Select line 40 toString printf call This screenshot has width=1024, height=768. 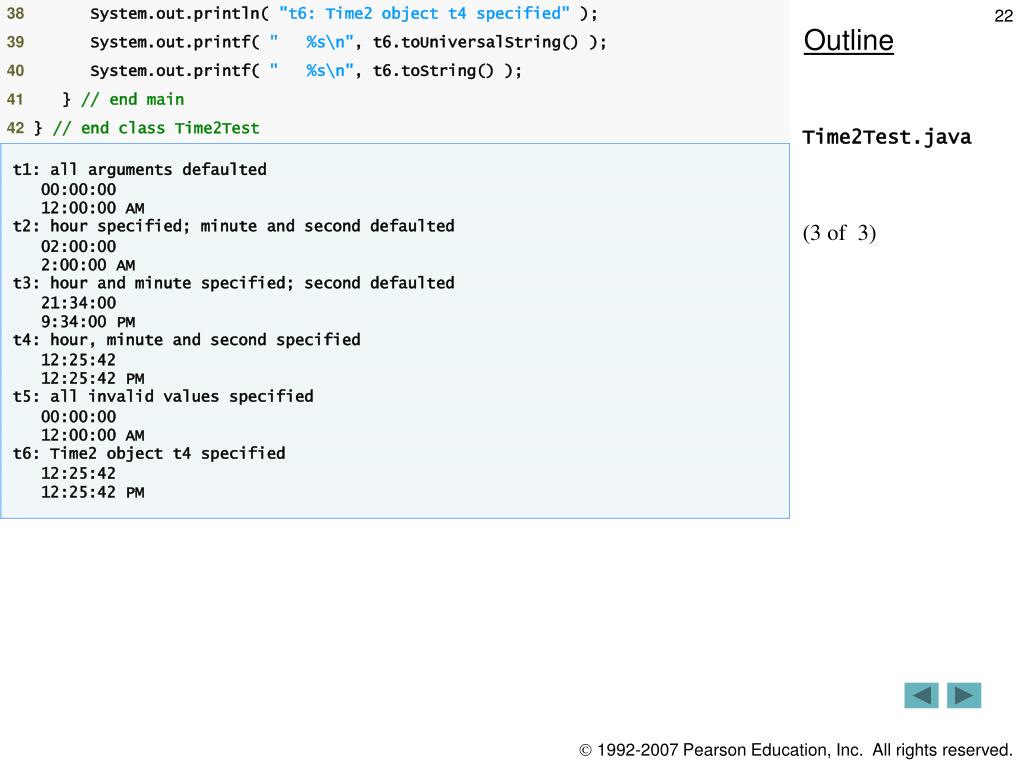point(306,71)
